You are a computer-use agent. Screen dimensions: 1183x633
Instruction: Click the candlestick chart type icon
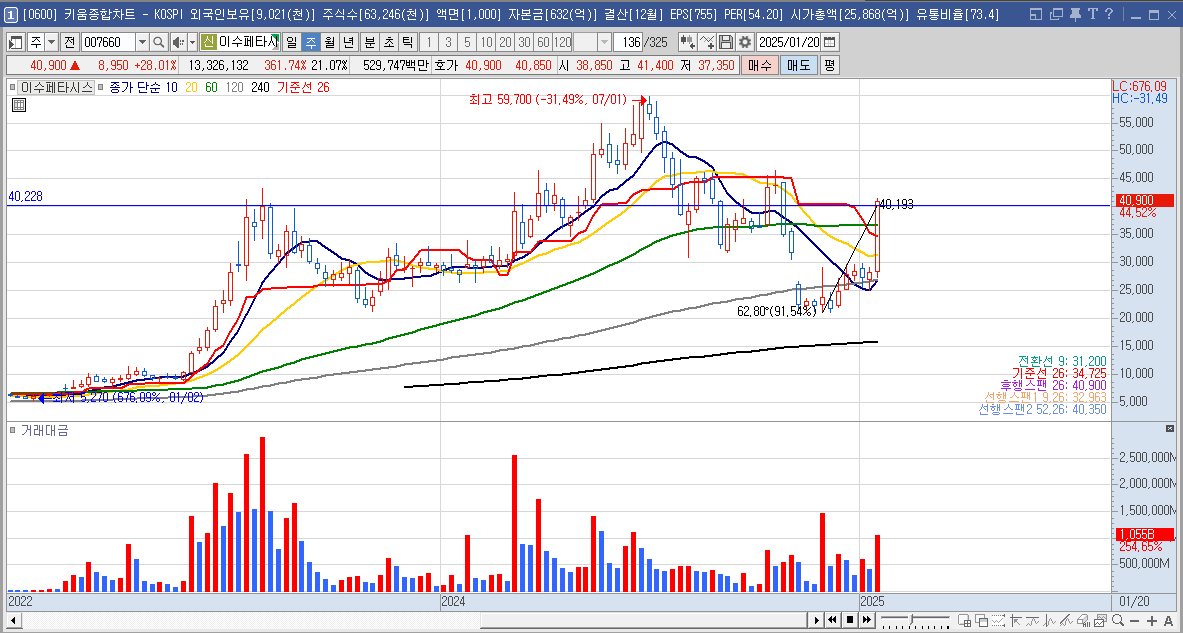(x=687, y=42)
